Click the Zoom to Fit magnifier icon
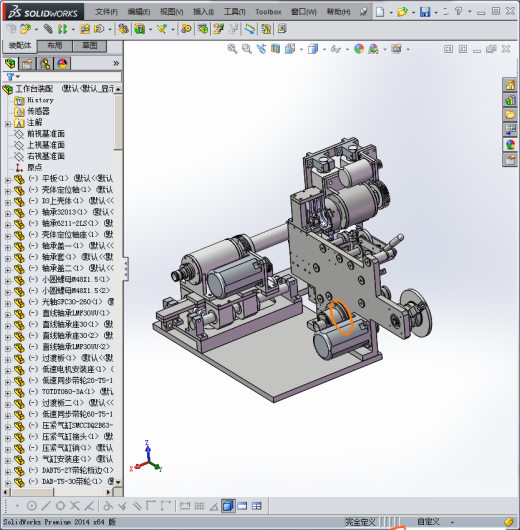The width and height of the screenshot is (520, 530). (x=232, y=49)
